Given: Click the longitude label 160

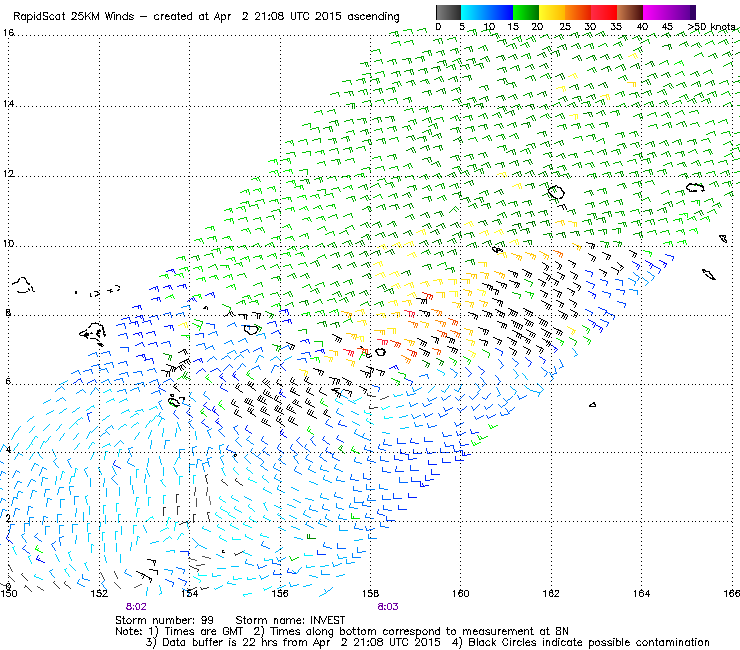Looking at the screenshot, I should [x=461, y=593].
